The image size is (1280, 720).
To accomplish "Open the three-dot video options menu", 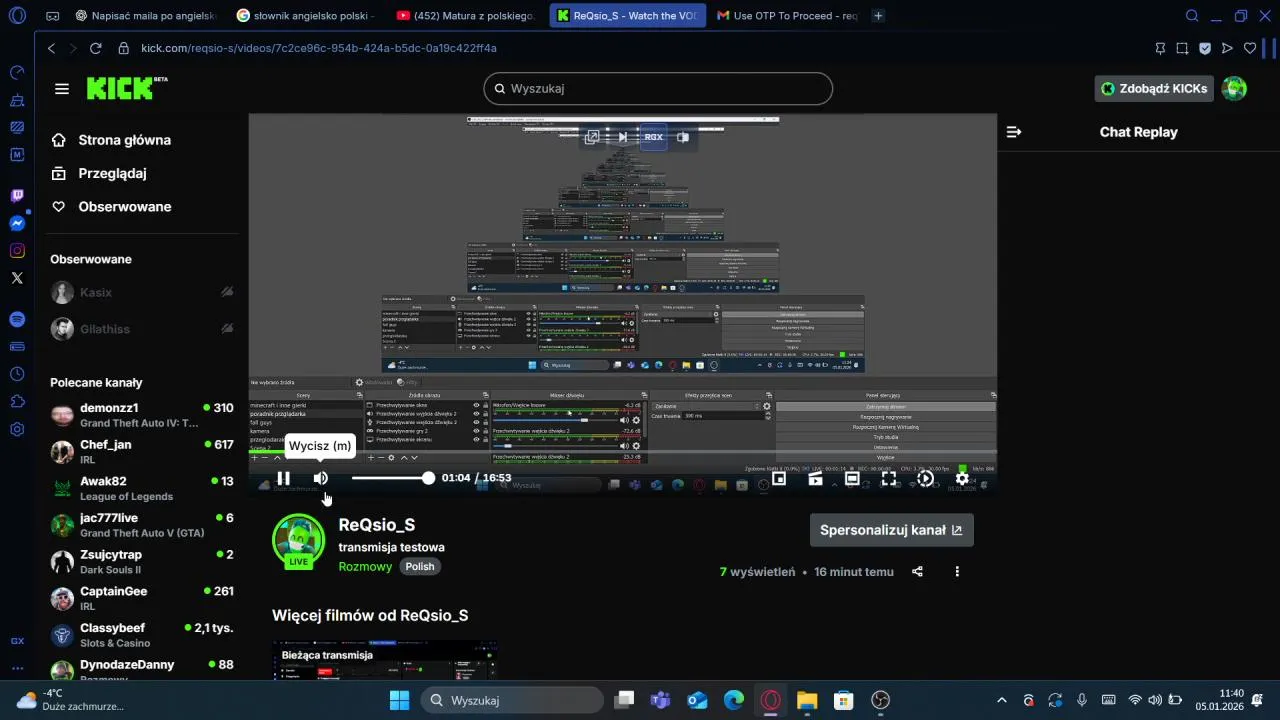I will click(x=957, y=572).
